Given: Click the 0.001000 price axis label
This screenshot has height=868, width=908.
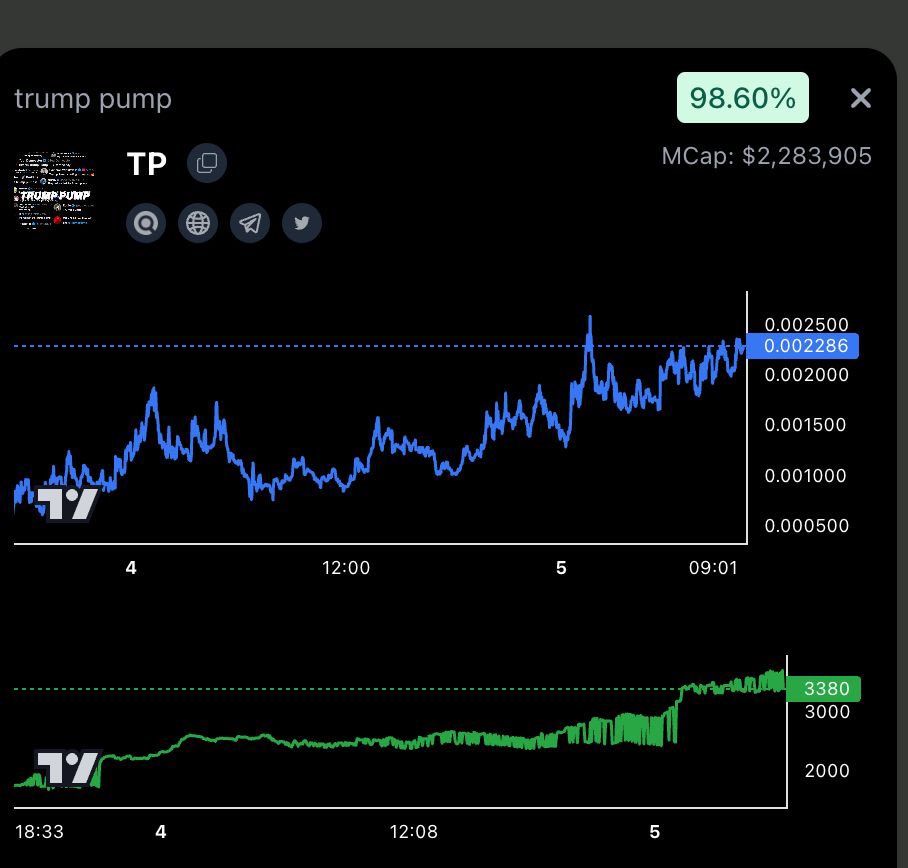Looking at the screenshot, I should pos(806,475).
